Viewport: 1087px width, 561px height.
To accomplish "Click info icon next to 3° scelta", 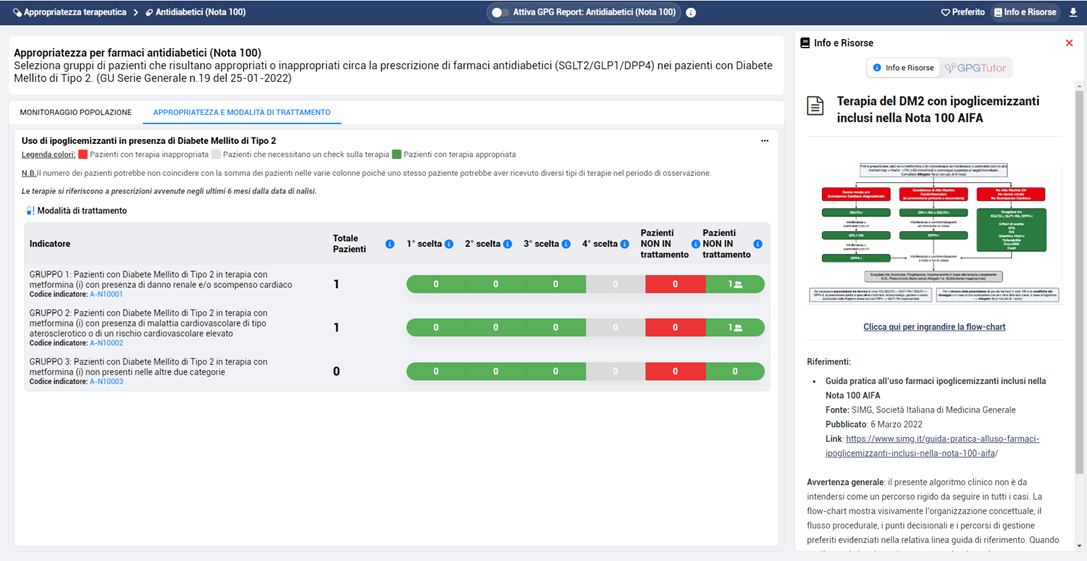I will pos(565,244).
